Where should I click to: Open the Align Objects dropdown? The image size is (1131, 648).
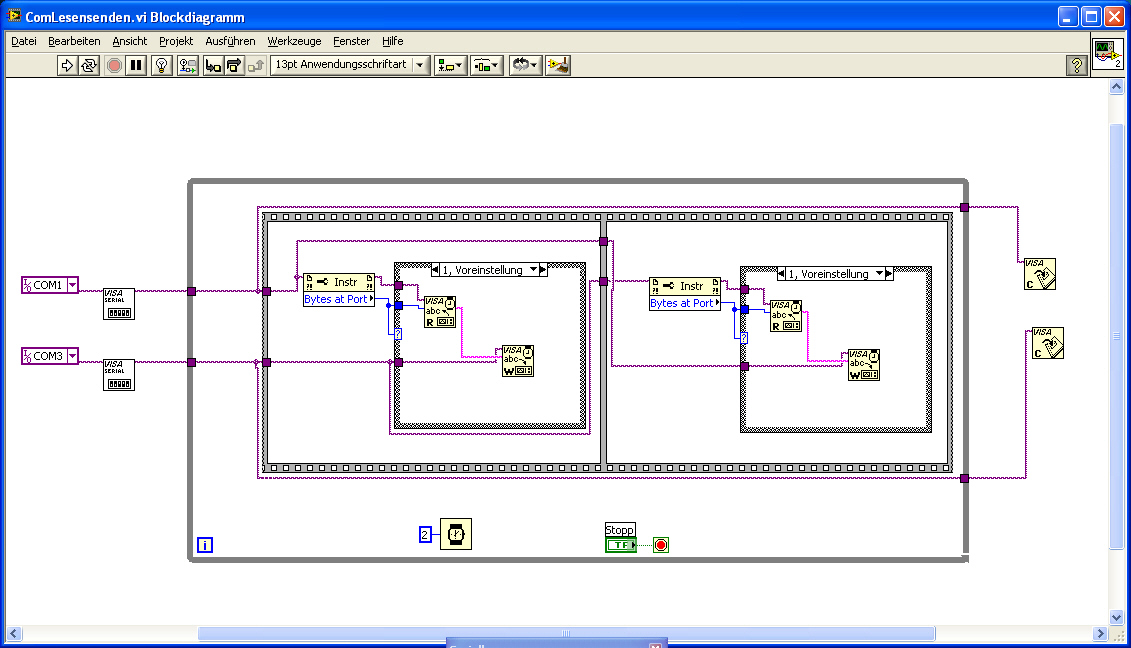(450, 66)
